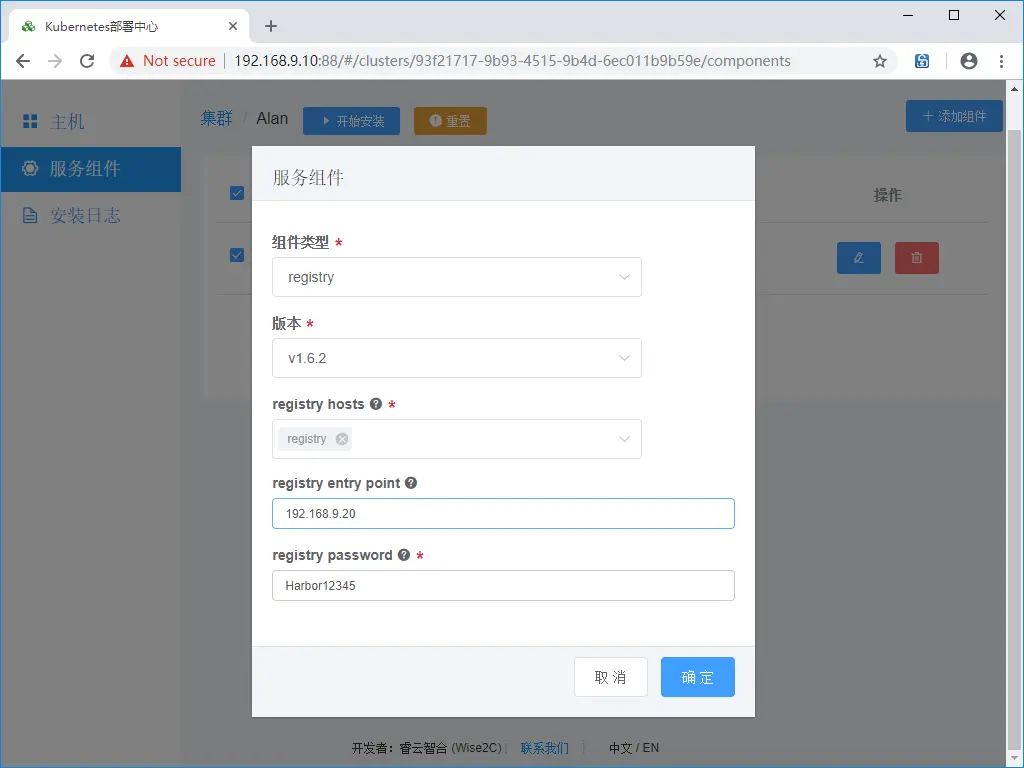Click the 主机 grid icon in sidebar
This screenshot has width=1024, height=768.
pyautogui.click(x=30, y=121)
